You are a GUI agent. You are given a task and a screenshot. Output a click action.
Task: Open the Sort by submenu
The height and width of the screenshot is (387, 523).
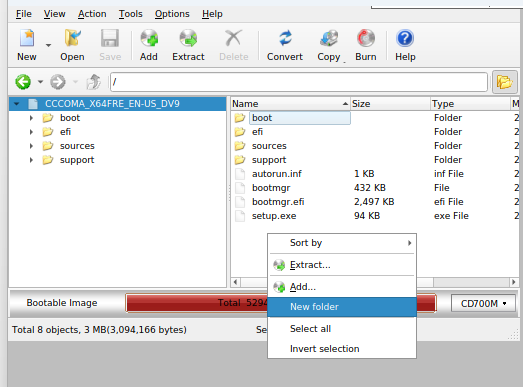[342, 243]
